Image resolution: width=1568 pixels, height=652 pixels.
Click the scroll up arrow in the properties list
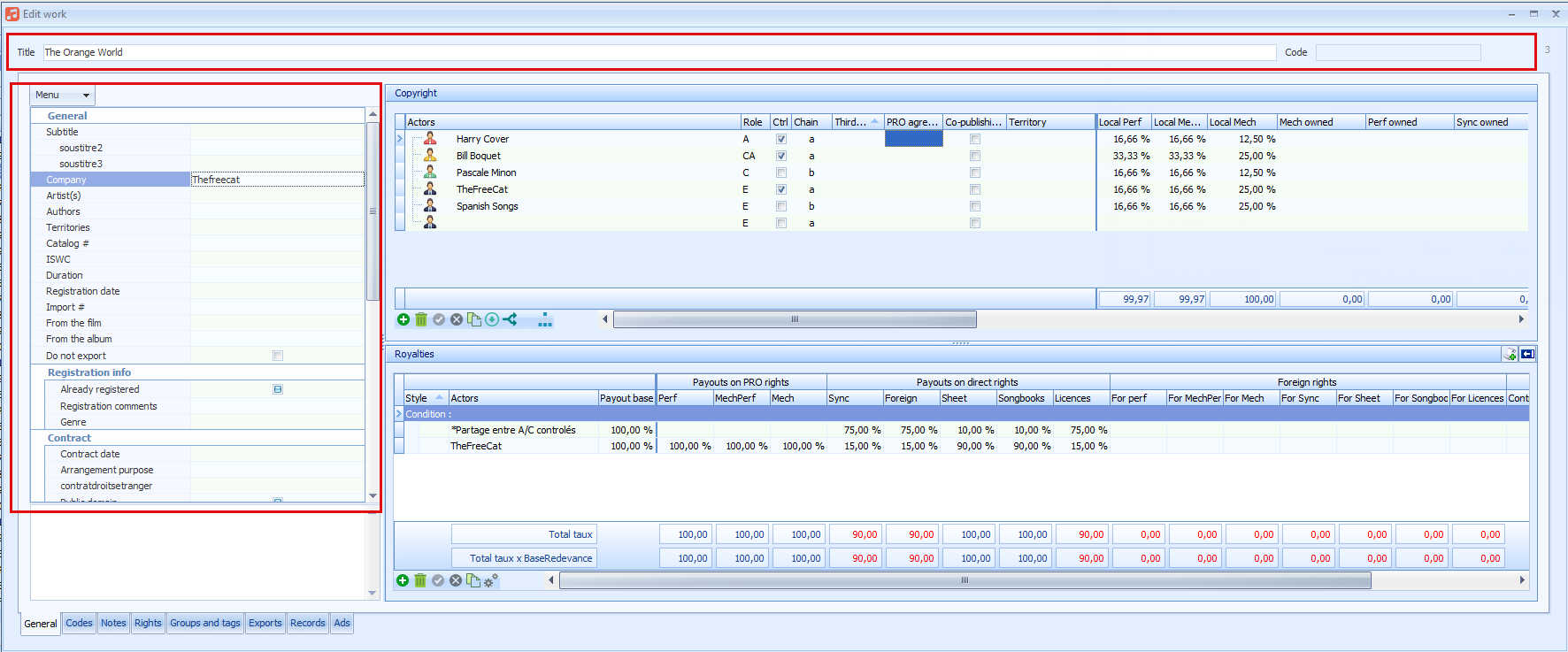tap(373, 114)
